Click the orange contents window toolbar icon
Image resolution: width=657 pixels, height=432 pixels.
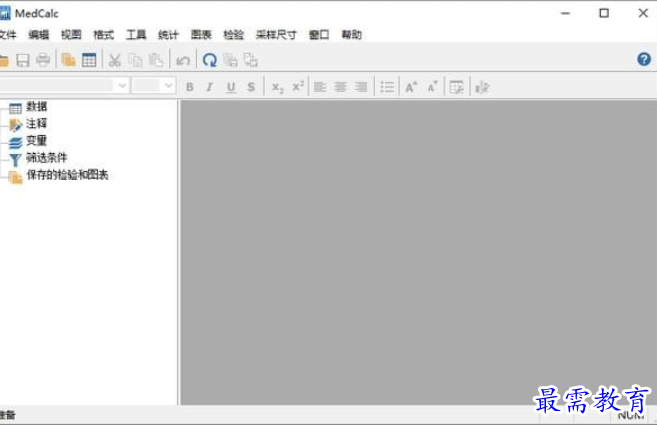point(68,61)
